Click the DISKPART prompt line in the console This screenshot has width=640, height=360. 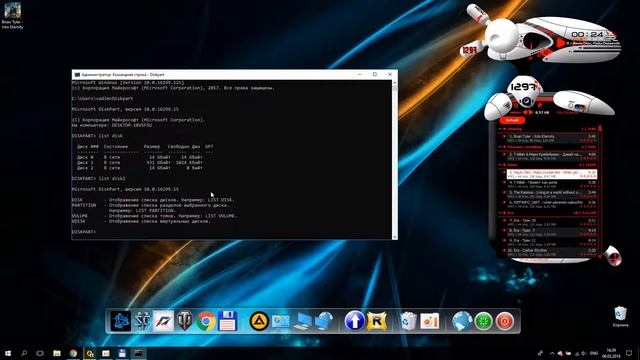tap(84, 232)
